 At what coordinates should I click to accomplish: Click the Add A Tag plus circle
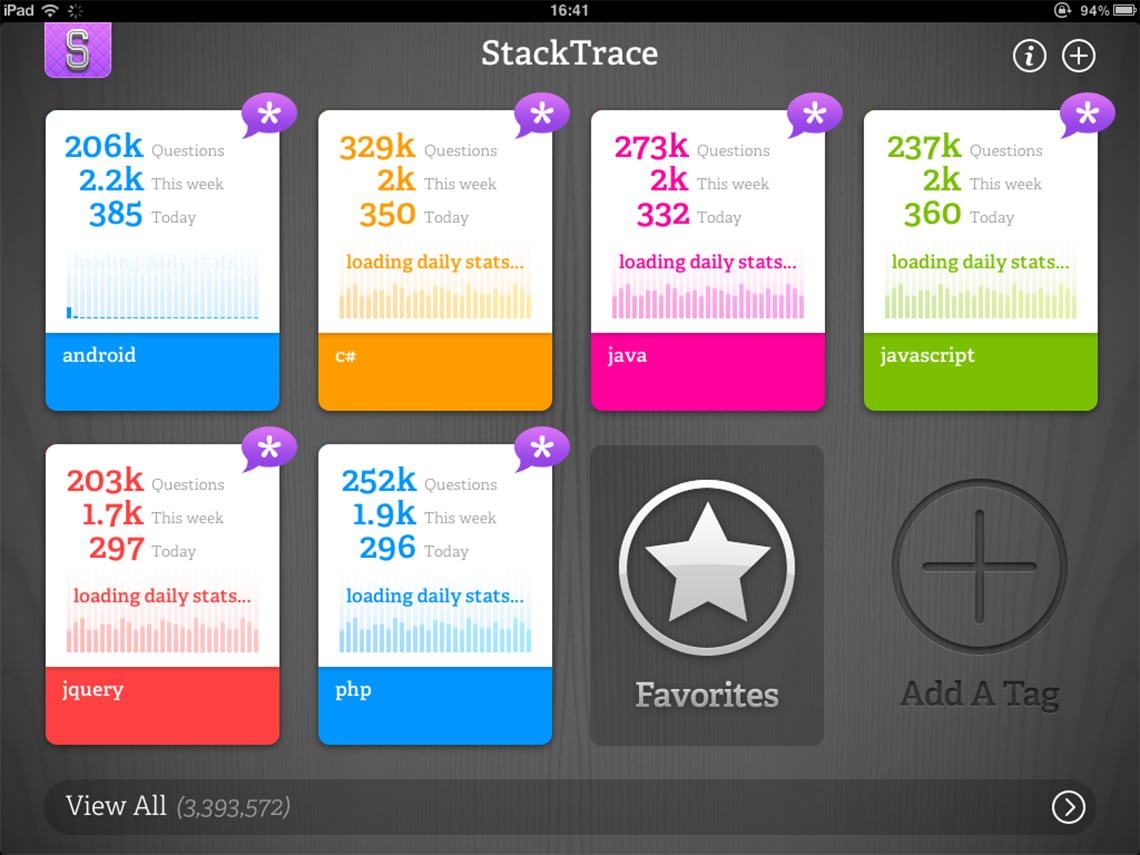point(979,566)
